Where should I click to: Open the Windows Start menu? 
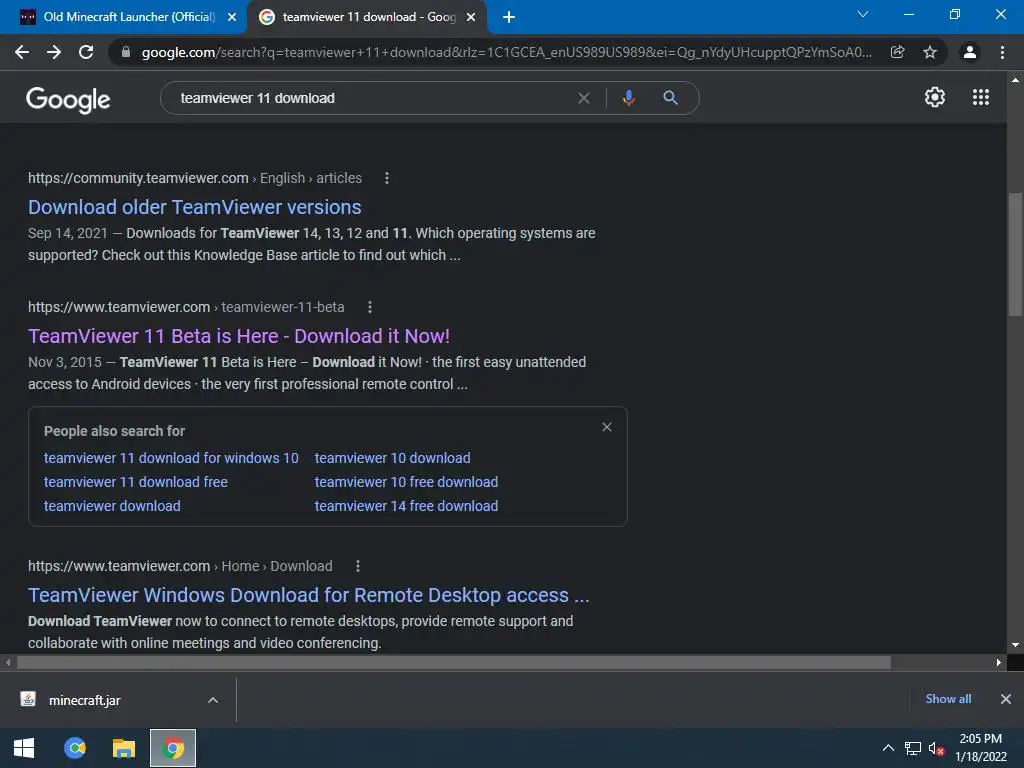pyautogui.click(x=24, y=748)
